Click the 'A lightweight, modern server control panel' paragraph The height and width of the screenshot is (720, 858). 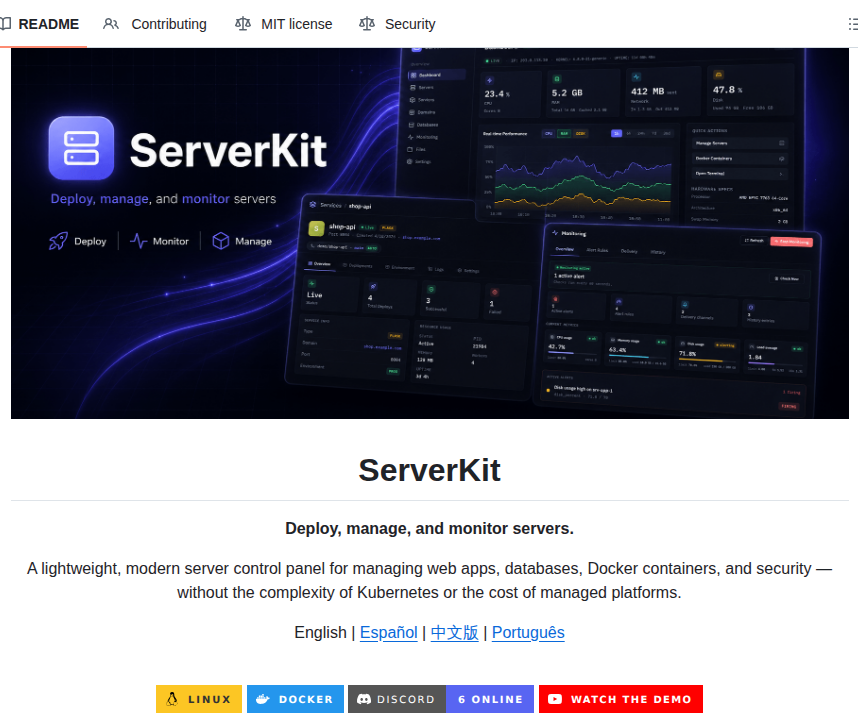click(x=430, y=580)
